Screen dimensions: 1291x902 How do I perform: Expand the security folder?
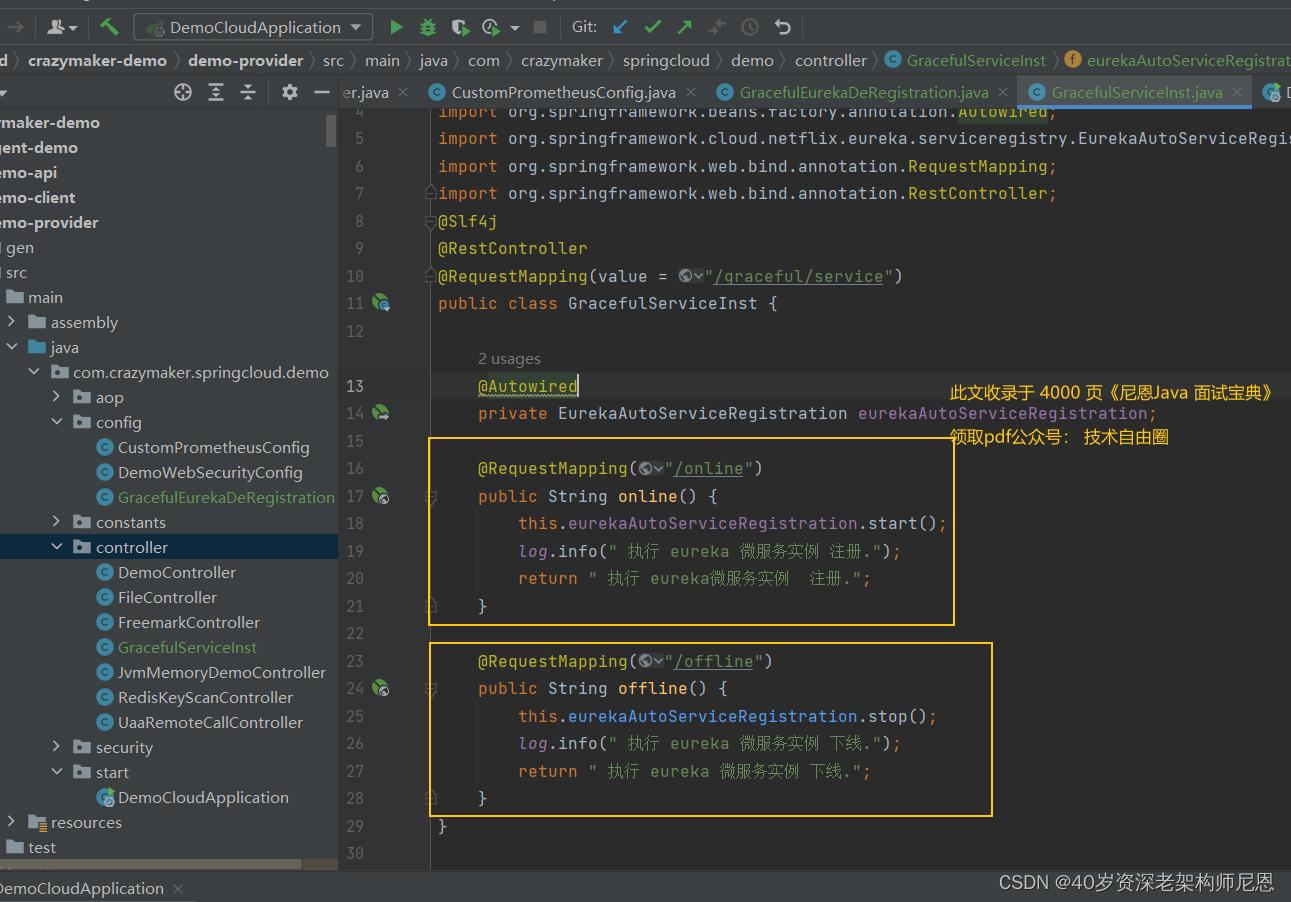57,747
